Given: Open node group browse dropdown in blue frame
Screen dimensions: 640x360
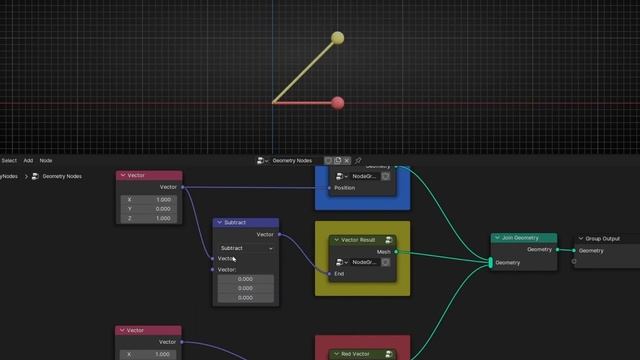Looking at the screenshot, I should (x=341, y=176).
